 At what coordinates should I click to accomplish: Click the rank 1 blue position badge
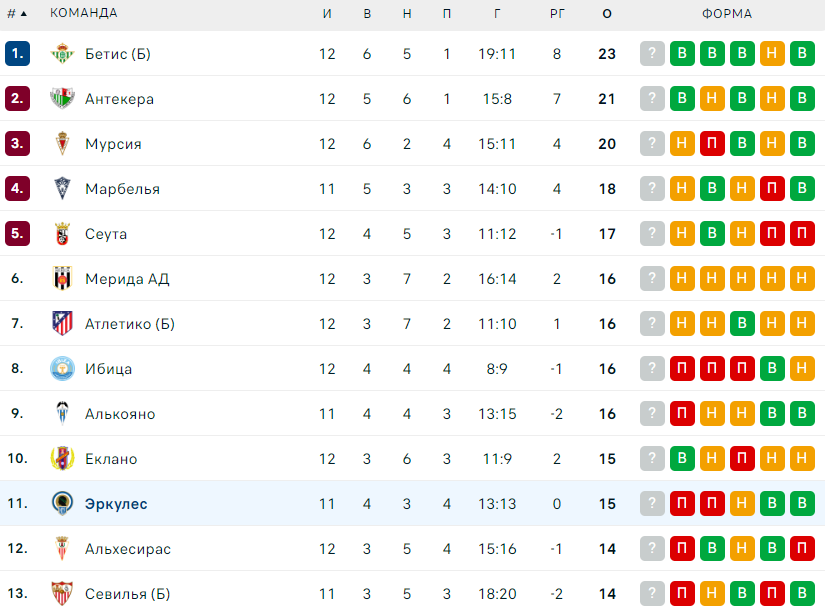coord(17,54)
